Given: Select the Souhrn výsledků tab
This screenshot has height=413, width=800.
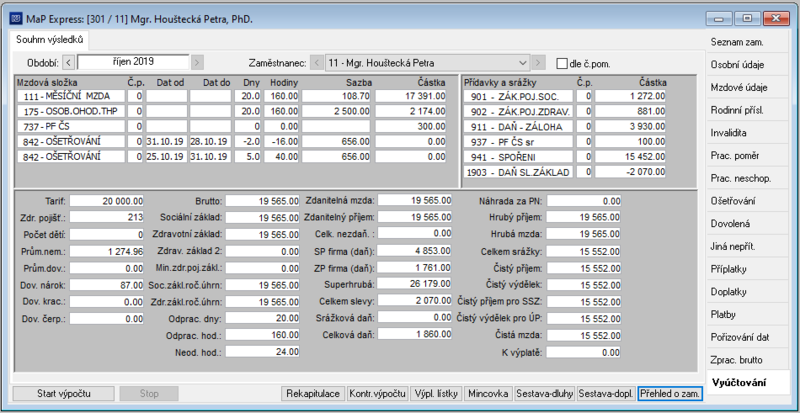Looking at the screenshot, I should 49,39.
